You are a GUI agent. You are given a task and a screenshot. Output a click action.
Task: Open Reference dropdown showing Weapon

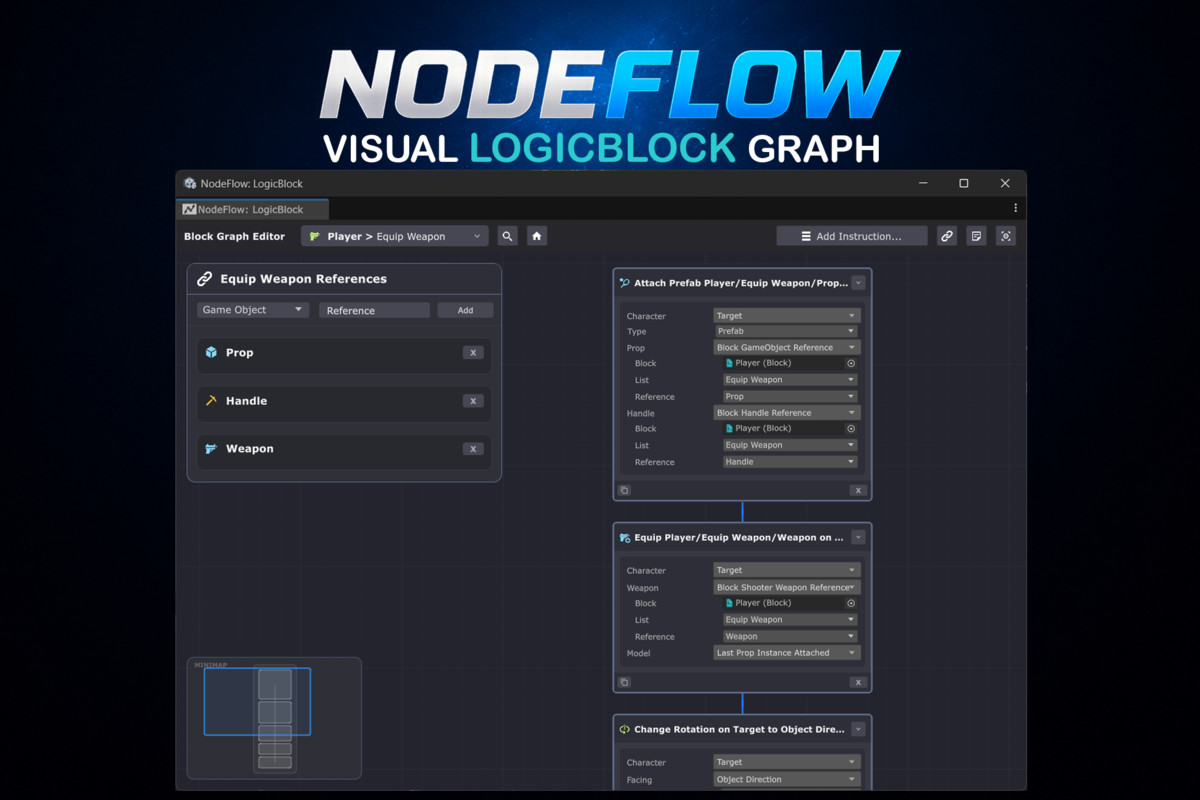coord(790,636)
